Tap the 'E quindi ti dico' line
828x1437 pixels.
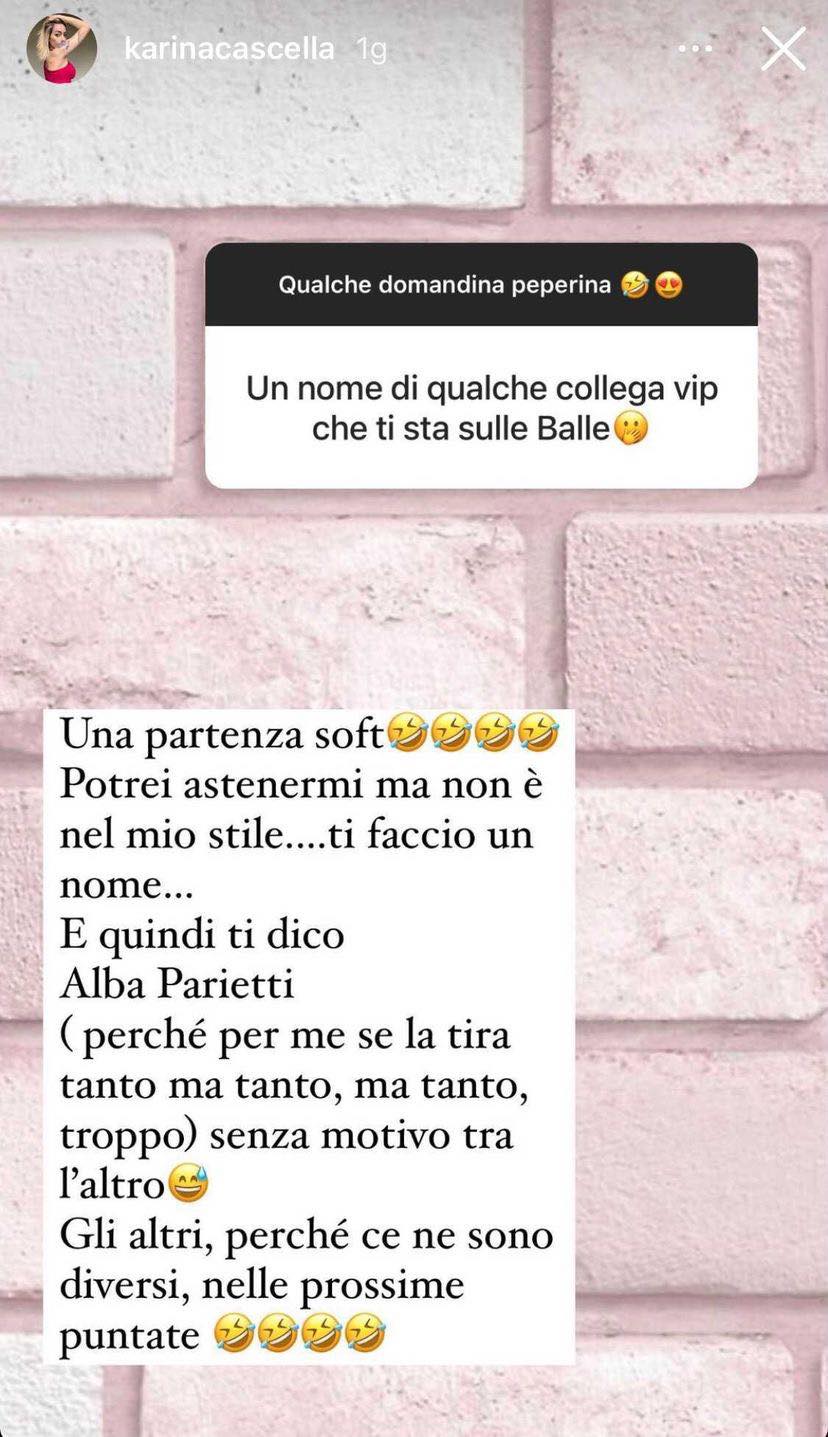pos(202,934)
